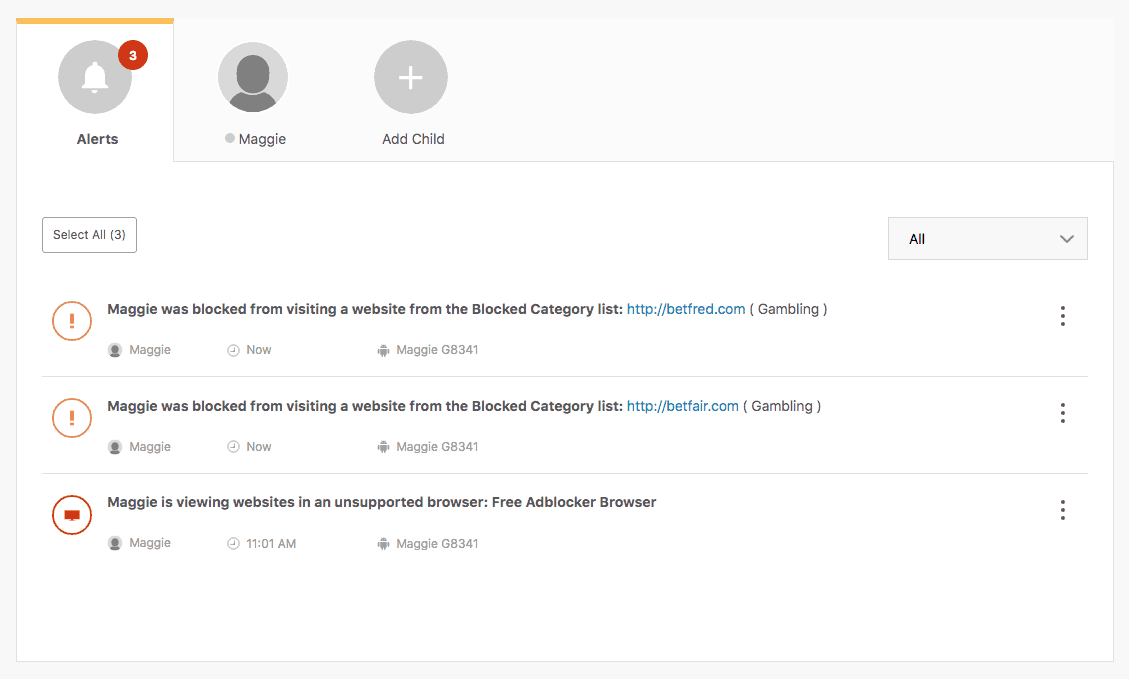Viewport: 1129px width, 679px height.
Task: Open three-dot menu for betfred.com alert
Action: pyautogui.click(x=1062, y=316)
